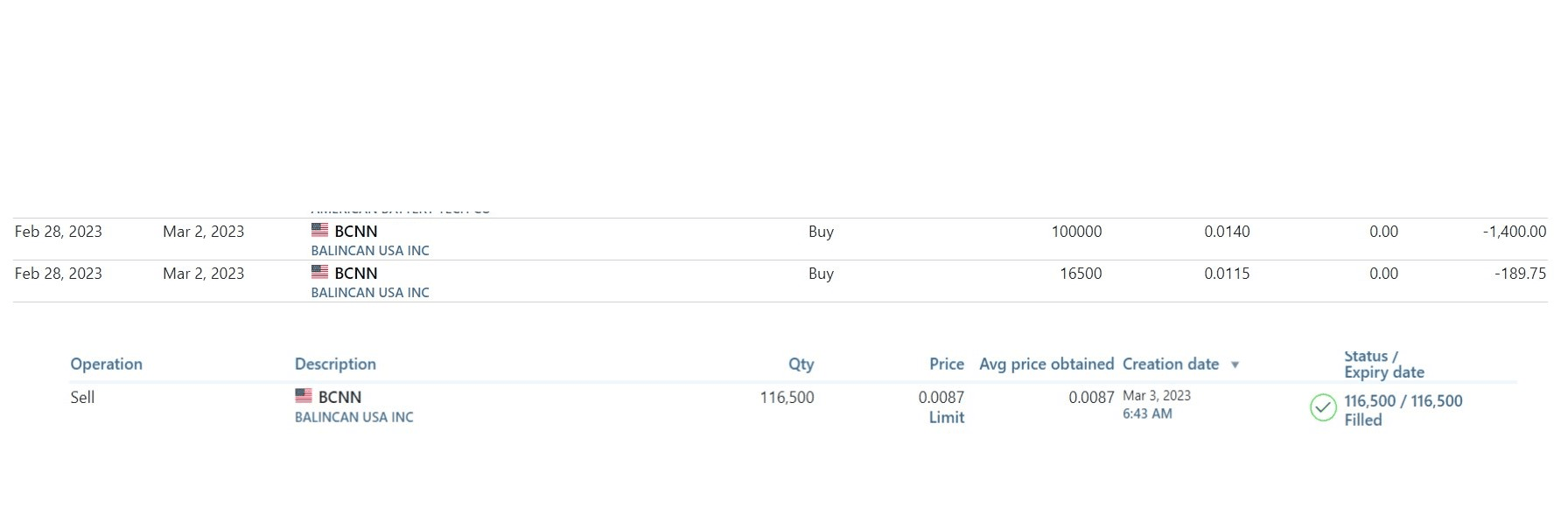Click the green Filled checkmark icon
Image resolution: width=1568 pixels, height=514 pixels.
coord(1322,407)
